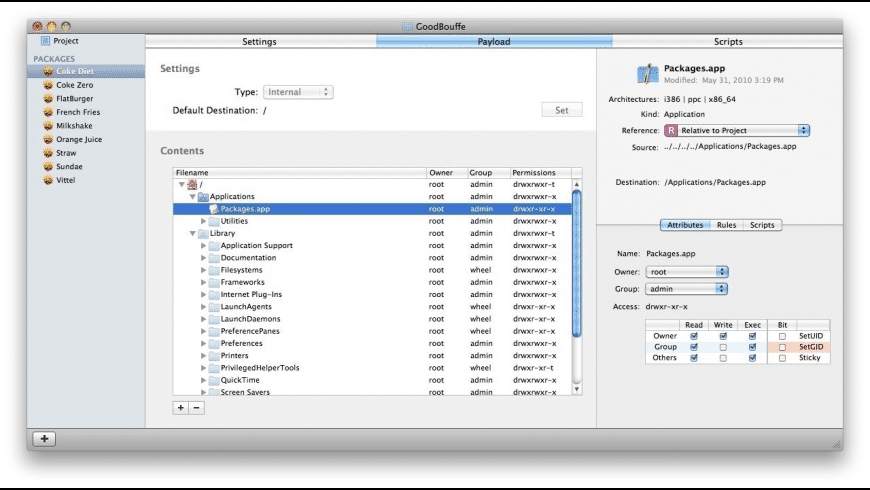
Task: Click the Packages.app icon in the inspector
Action: tap(647, 73)
